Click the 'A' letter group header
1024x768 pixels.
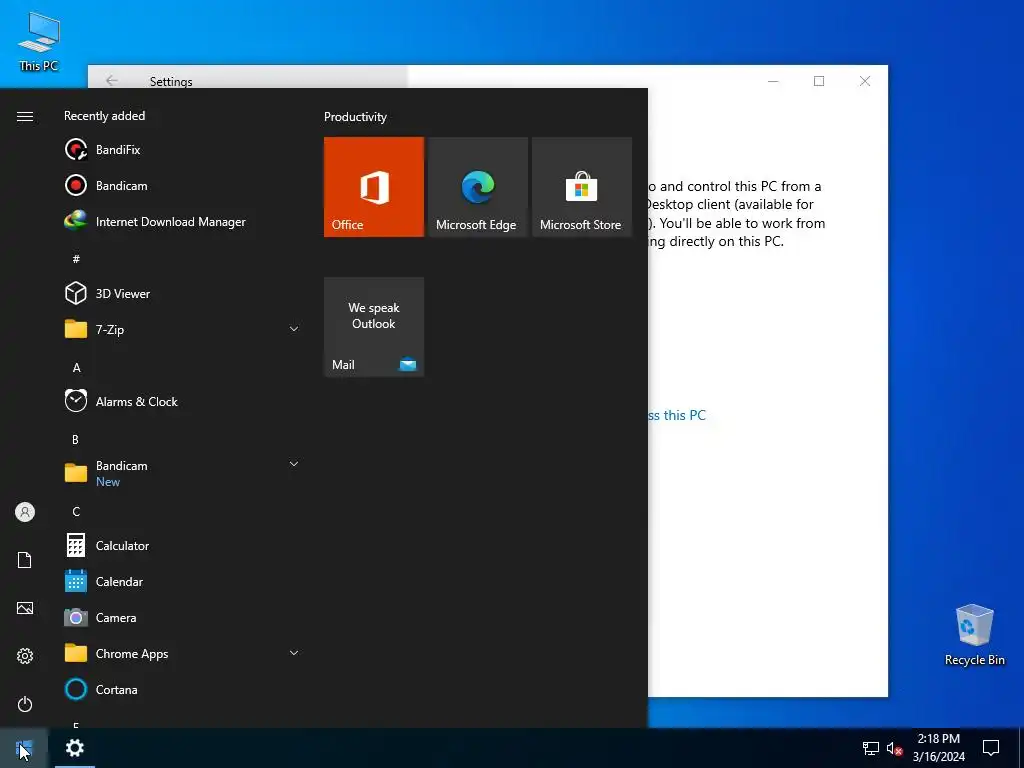tap(76, 368)
